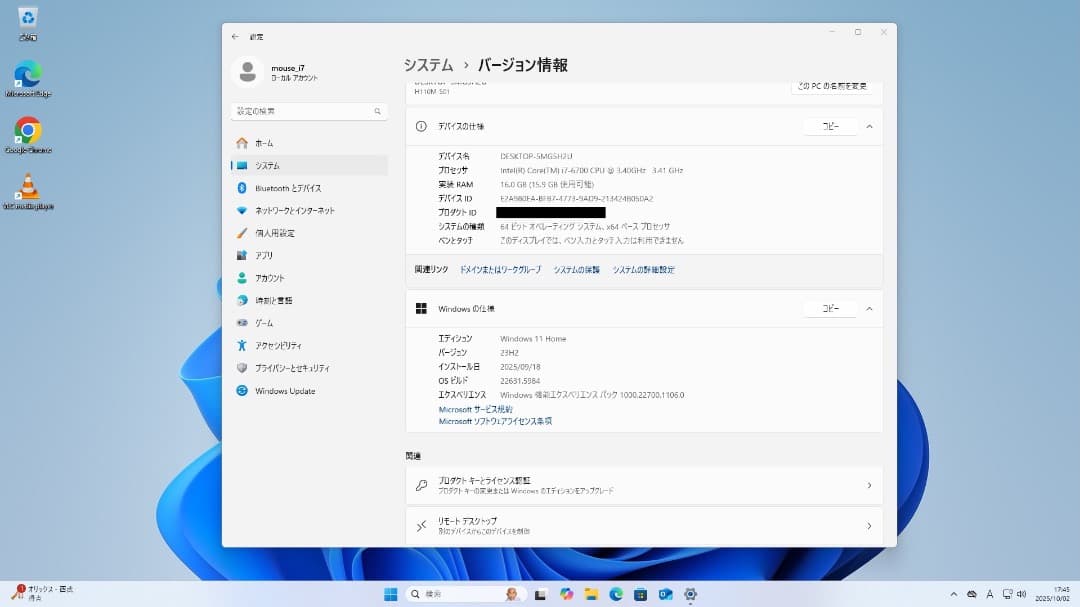The height and width of the screenshot is (607, 1080).
Task: Open Microsoft Store from the taskbar
Action: (640, 597)
